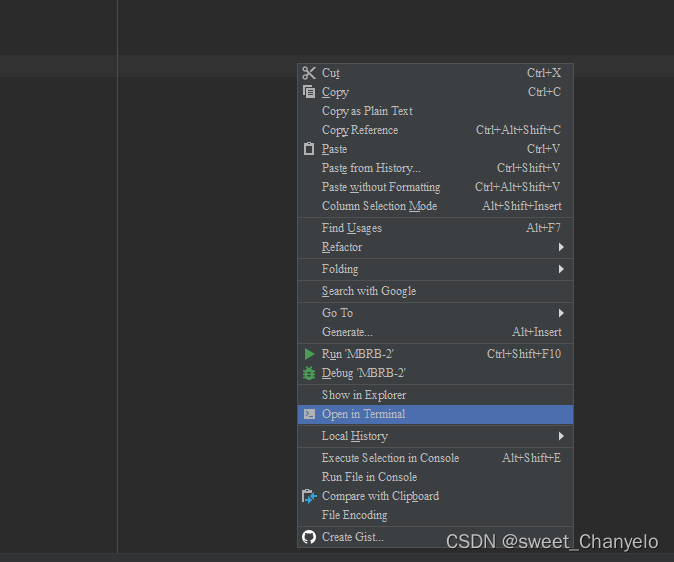Choose Search with Google
Image resolution: width=674 pixels, height=562 pixels.
point(435,291)
